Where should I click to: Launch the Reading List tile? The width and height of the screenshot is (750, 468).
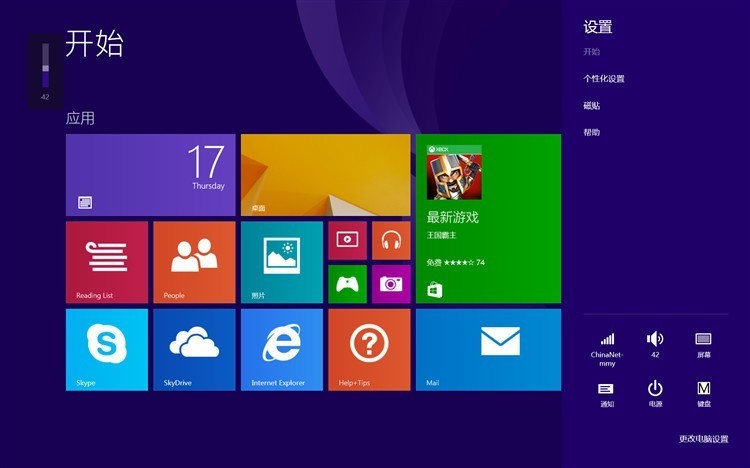[107, 262]
